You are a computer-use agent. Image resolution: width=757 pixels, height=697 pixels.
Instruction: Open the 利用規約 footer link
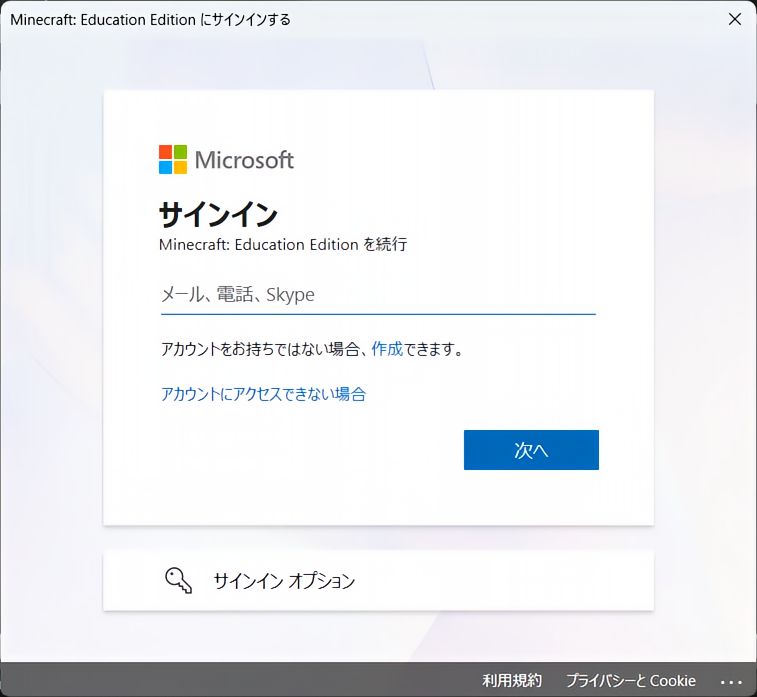pos(512,681)
